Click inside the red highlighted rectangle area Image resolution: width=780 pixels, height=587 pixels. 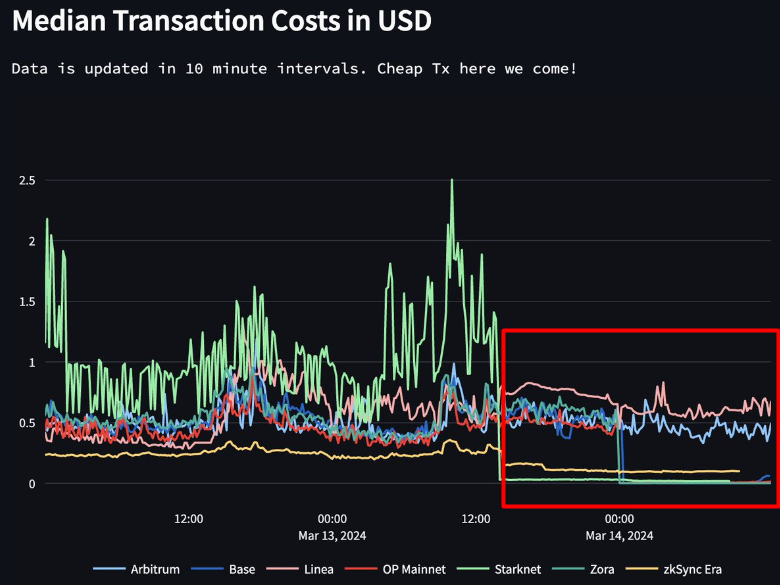(x=641, y=418)
